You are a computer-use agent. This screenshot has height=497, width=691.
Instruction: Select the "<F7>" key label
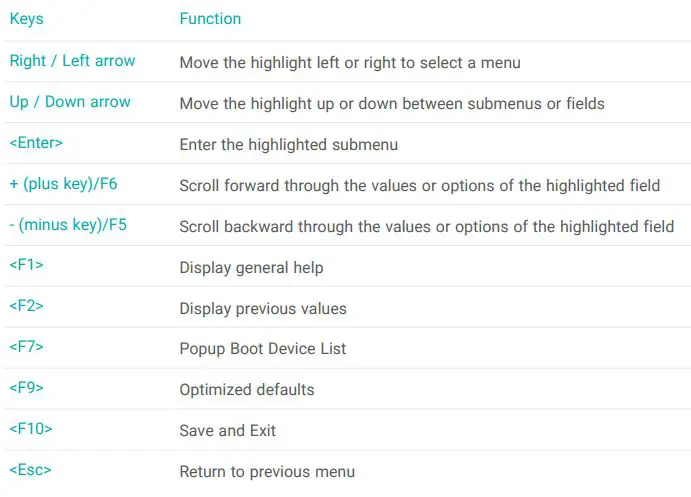(27, 348)
